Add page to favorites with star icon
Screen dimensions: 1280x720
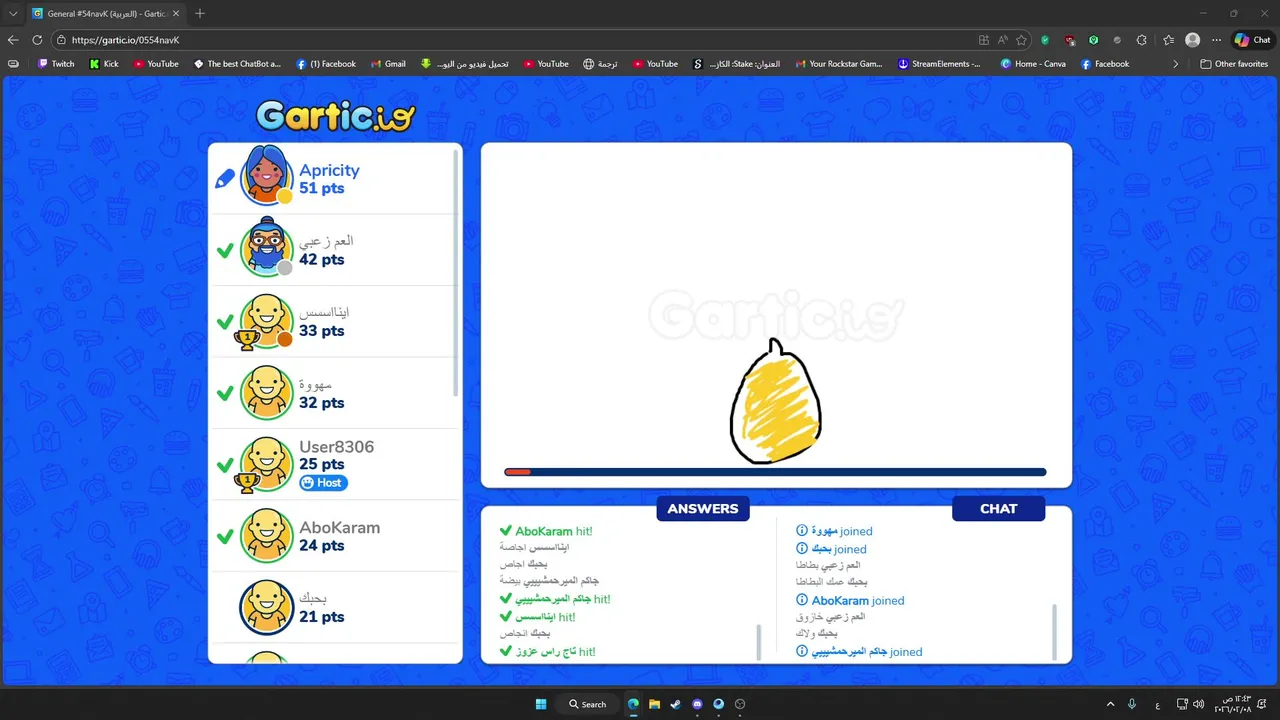tap(1021, 40)
